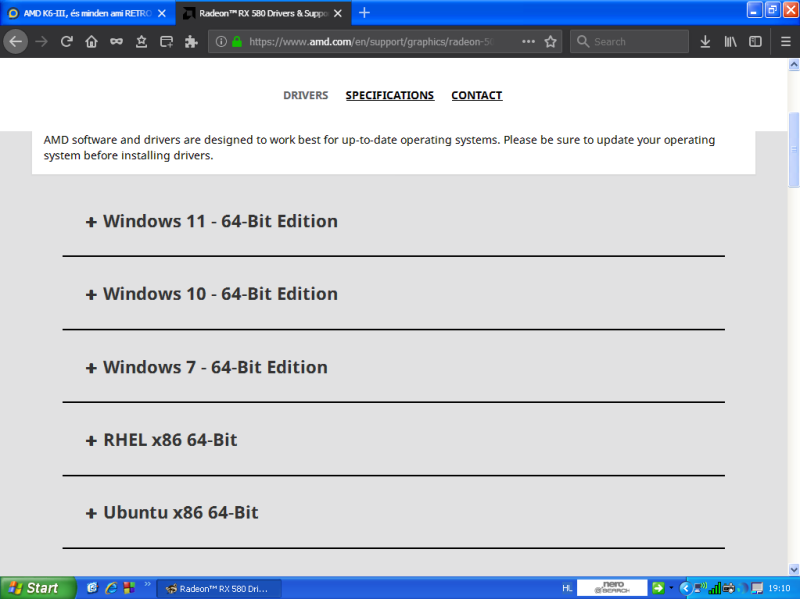Open the add-ons puzzle piece icon
Image resolution: width=800 pixels, height=599 pixels.
(191, 42)
